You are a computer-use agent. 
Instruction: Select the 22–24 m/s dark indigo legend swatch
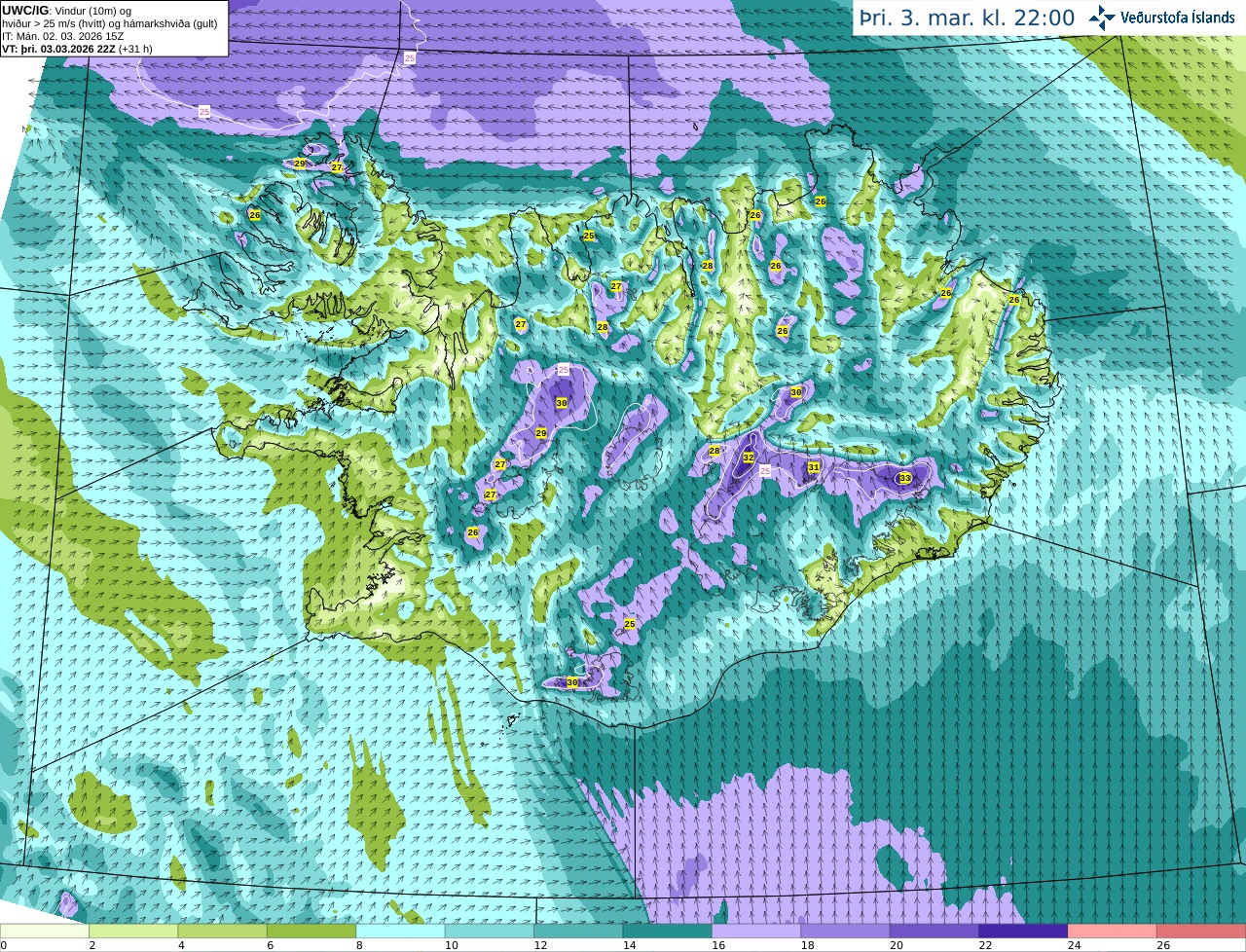pyautogui.click(x=1023, y=931)
